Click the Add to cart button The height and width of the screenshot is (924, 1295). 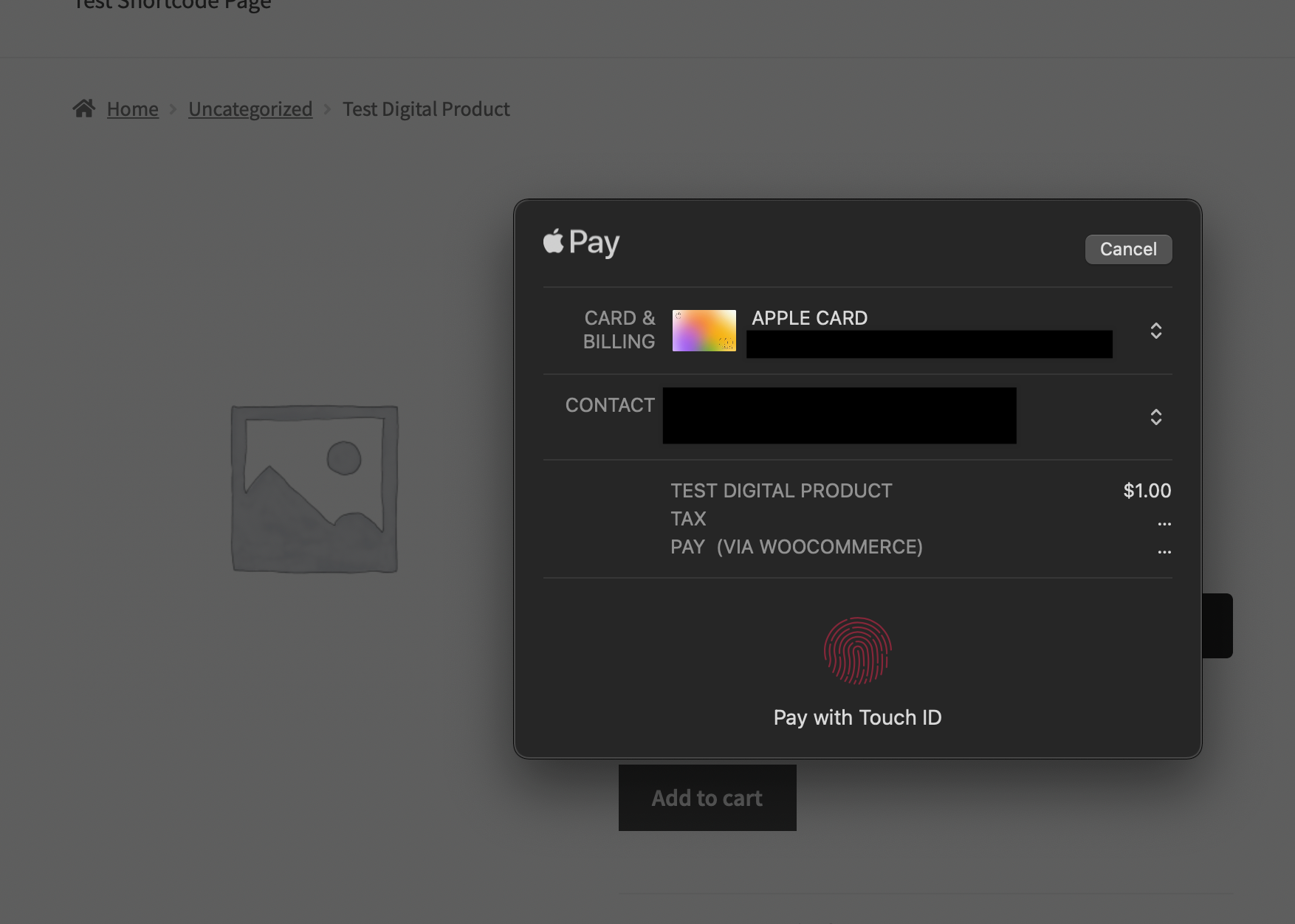click(x=707, y=798)
